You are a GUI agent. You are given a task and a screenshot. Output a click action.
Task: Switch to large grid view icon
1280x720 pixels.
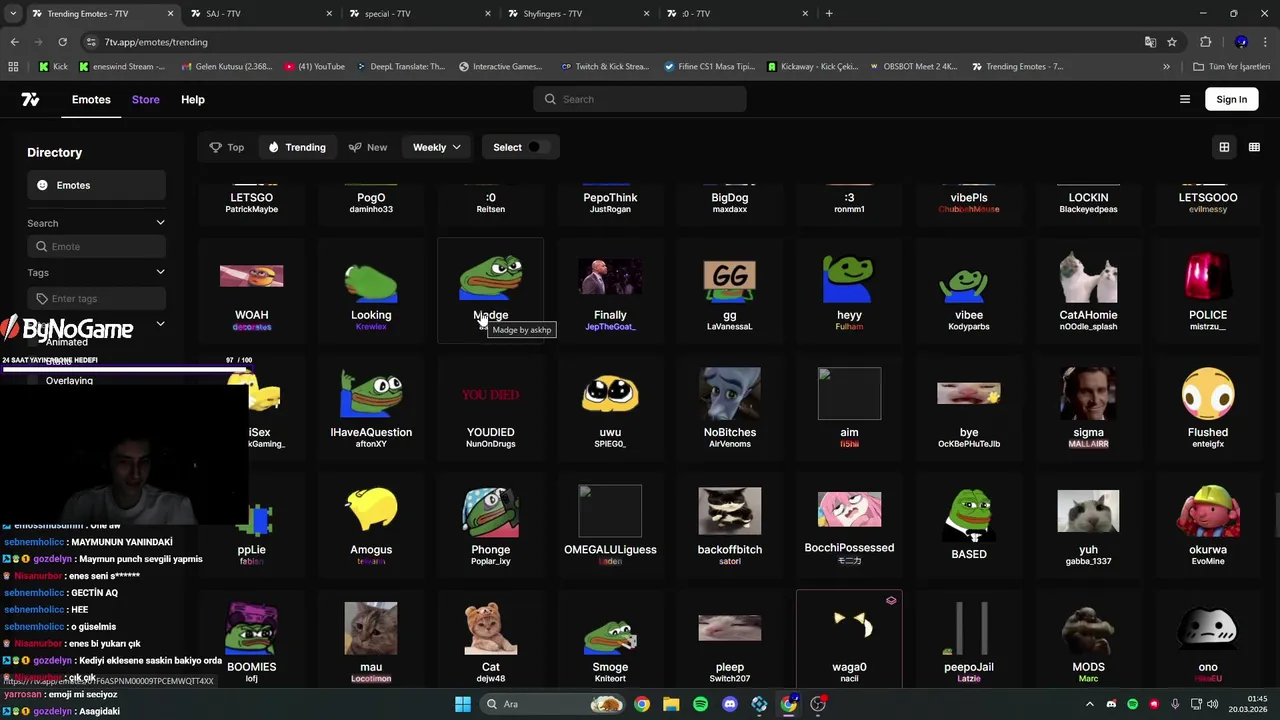click(x=1224, y=147)
